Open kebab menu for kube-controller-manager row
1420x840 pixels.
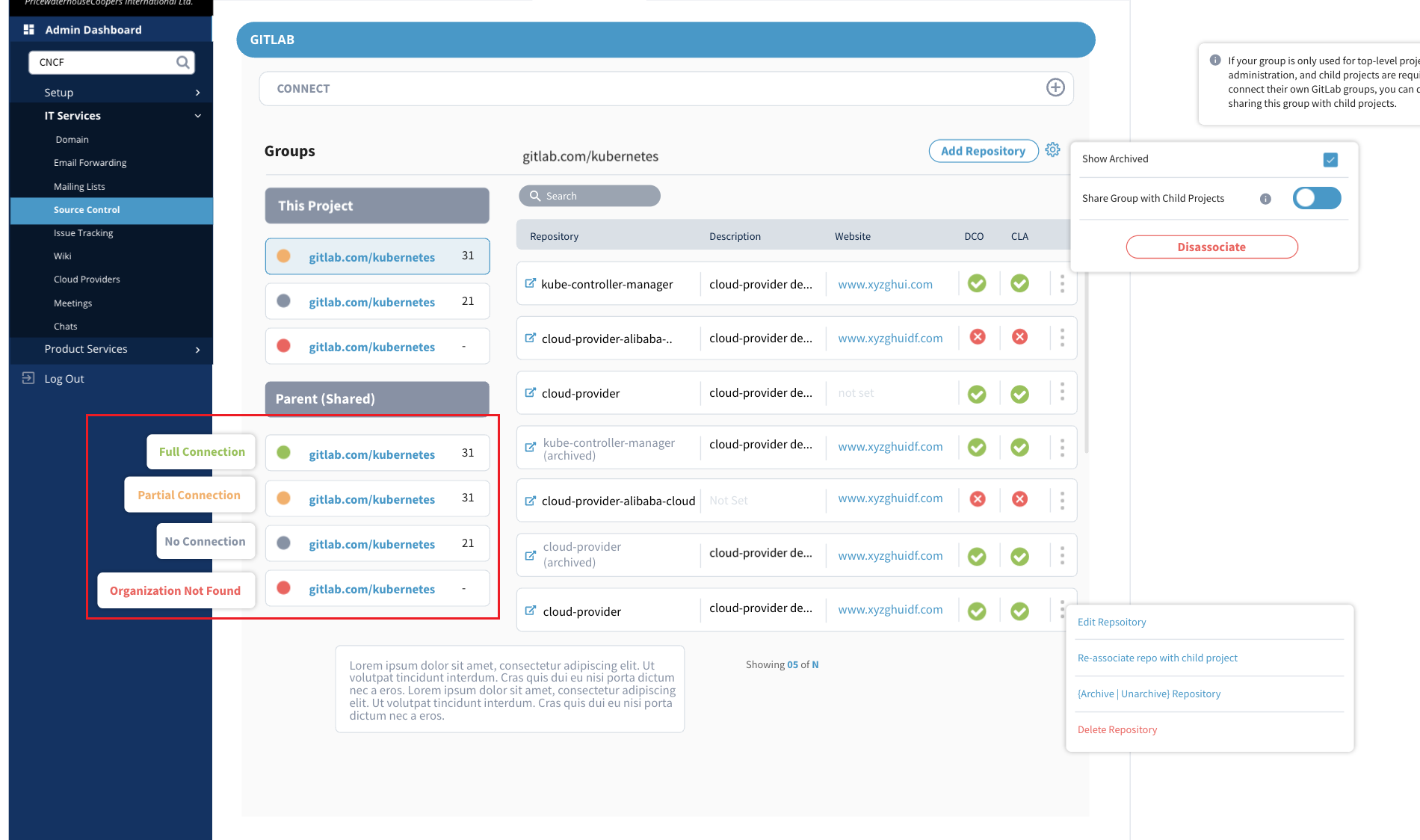coord(1062,283)
